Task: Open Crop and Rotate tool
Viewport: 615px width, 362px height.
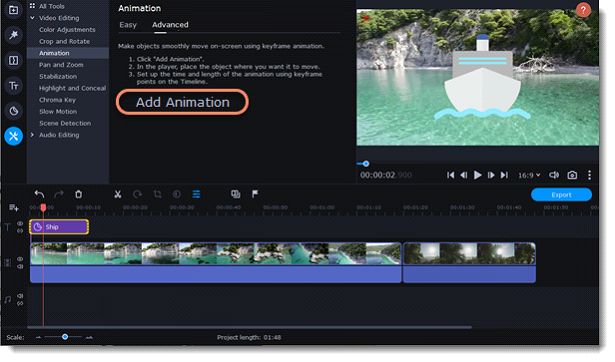Action: 64,42
